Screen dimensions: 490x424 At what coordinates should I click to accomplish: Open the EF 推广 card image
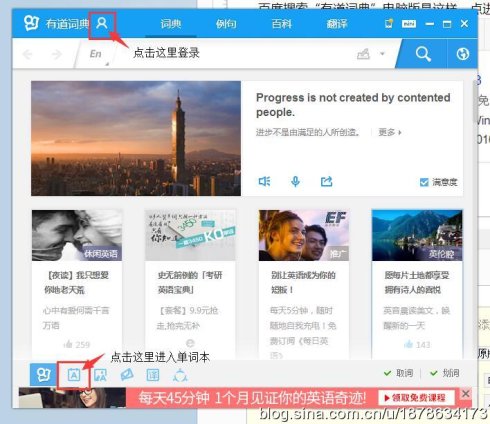(x=304, y=235)
